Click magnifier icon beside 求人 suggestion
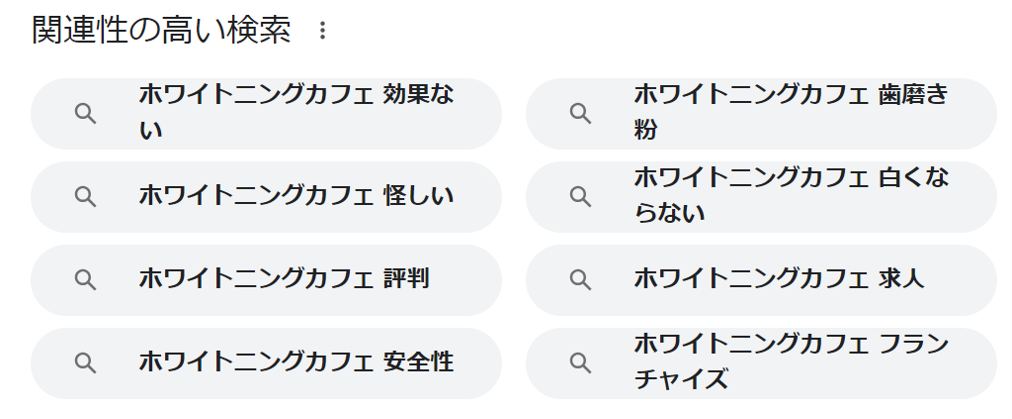1012x419 pixels. [x=581, y=279]
